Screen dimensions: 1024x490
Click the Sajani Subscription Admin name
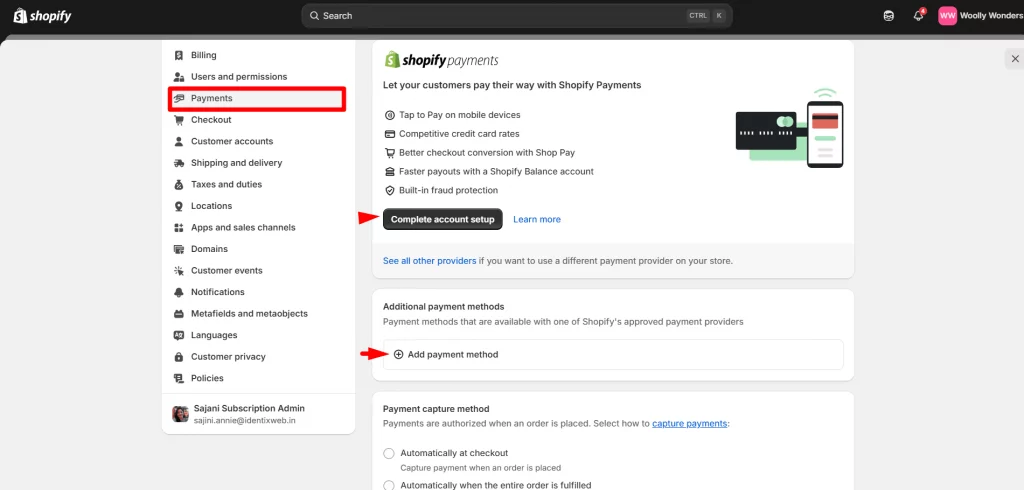(249, 408)
